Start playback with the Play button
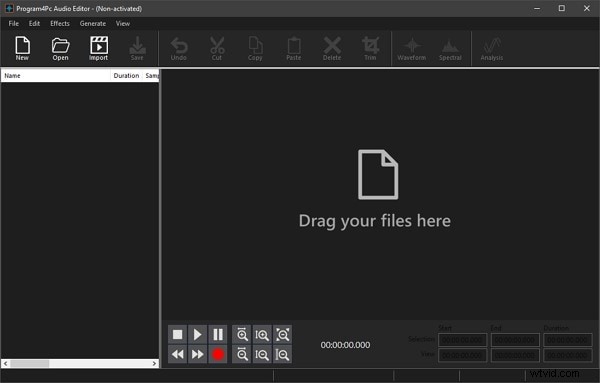Viewport: 600px width, 383px height. [x=197, y=335]
